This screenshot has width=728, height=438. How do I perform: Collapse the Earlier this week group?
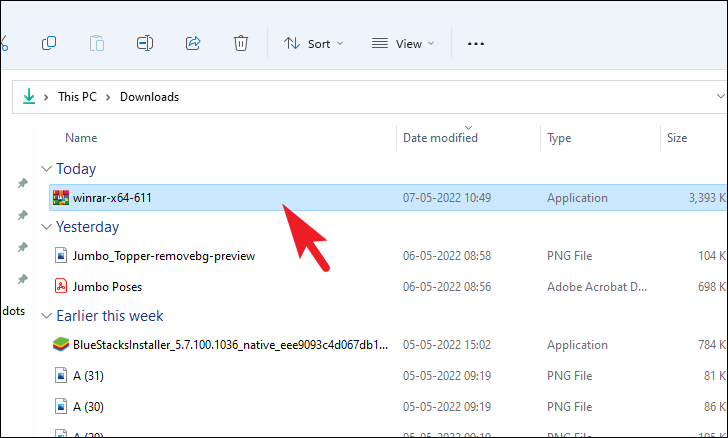click(x=46, y=316)
